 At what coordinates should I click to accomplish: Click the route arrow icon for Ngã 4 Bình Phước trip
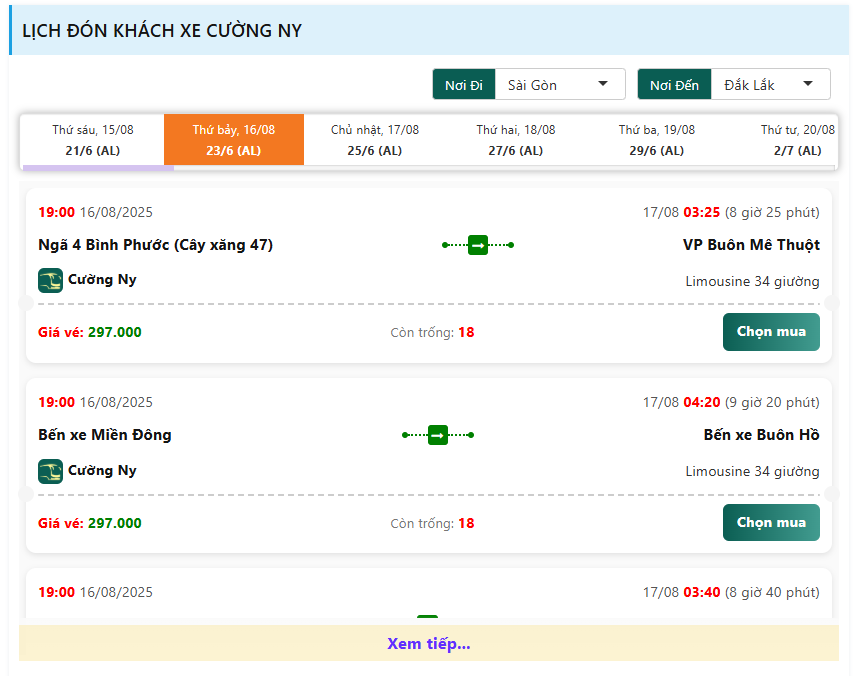click(x=478, y=245)
